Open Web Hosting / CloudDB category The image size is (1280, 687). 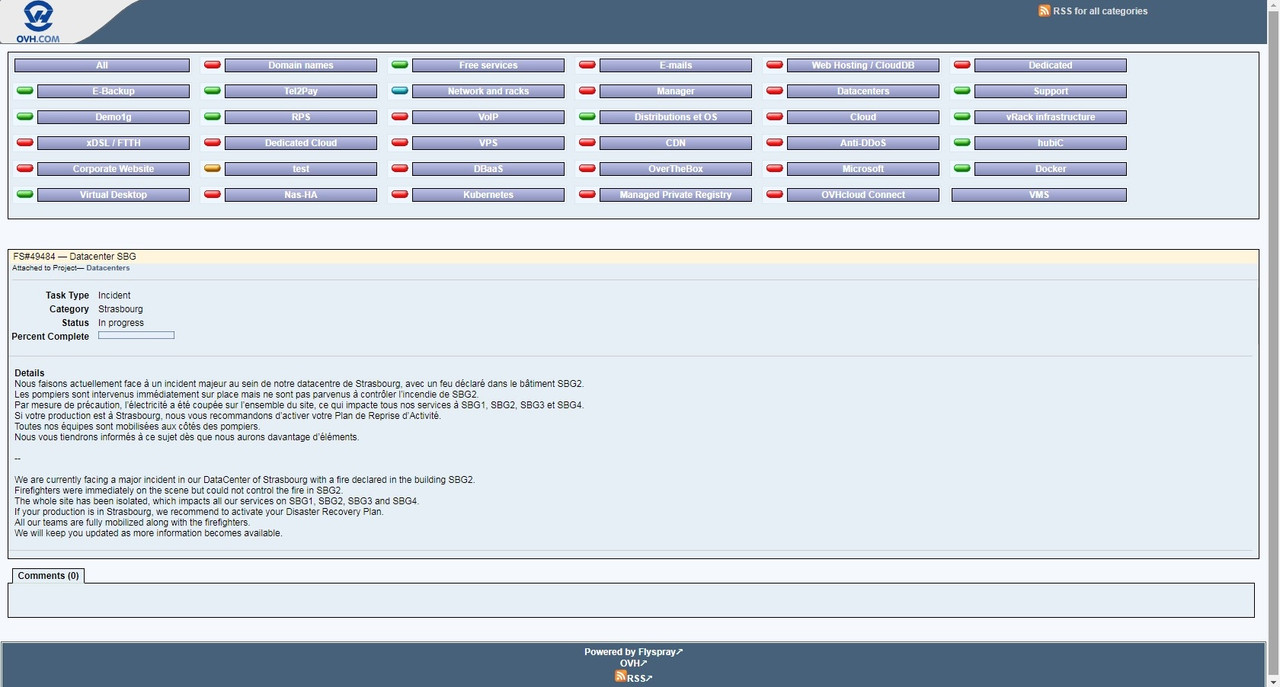(x=863, y=65)
